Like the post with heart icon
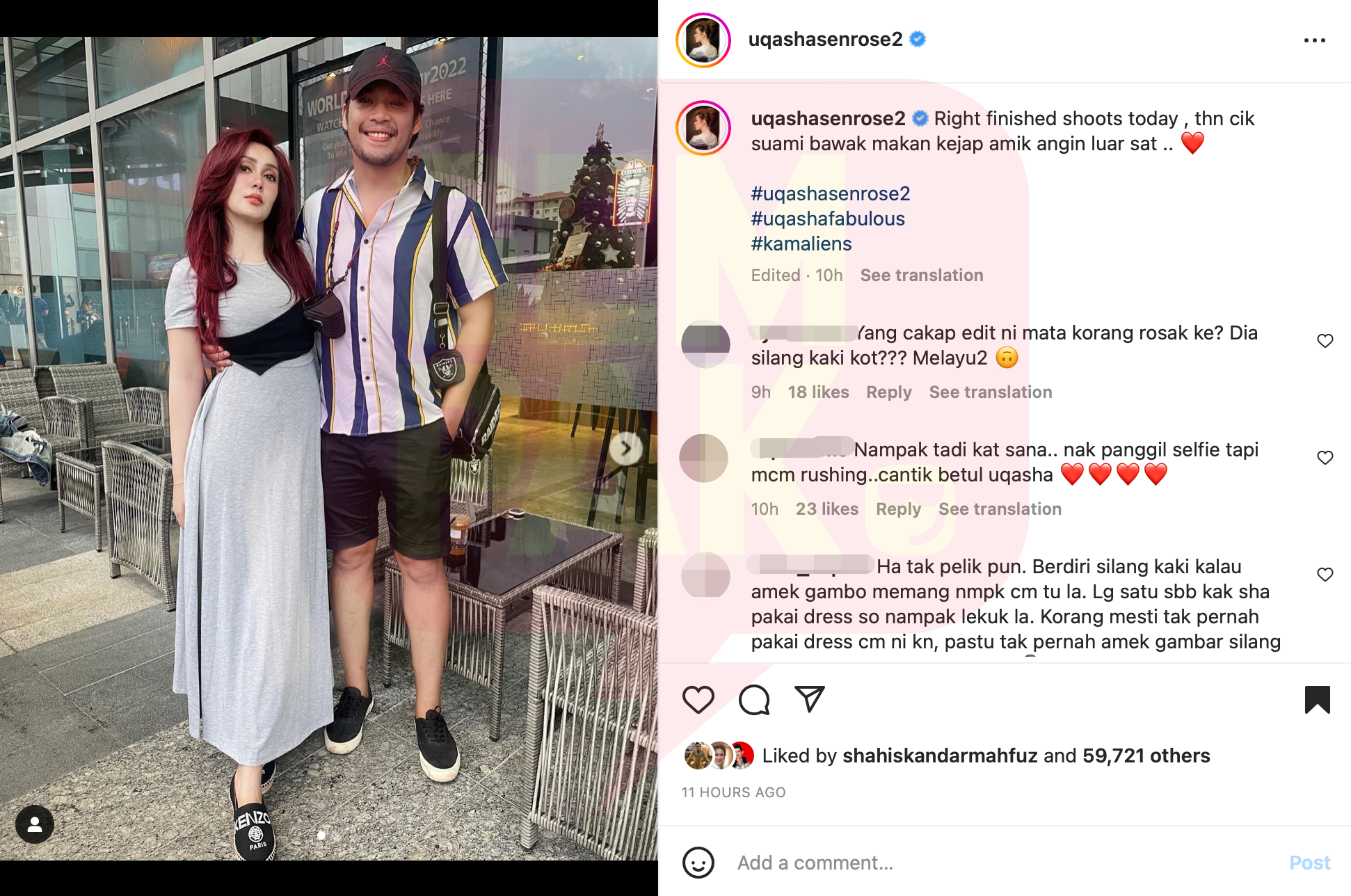This screenshot has height=896, width=1351. [698, 700]
